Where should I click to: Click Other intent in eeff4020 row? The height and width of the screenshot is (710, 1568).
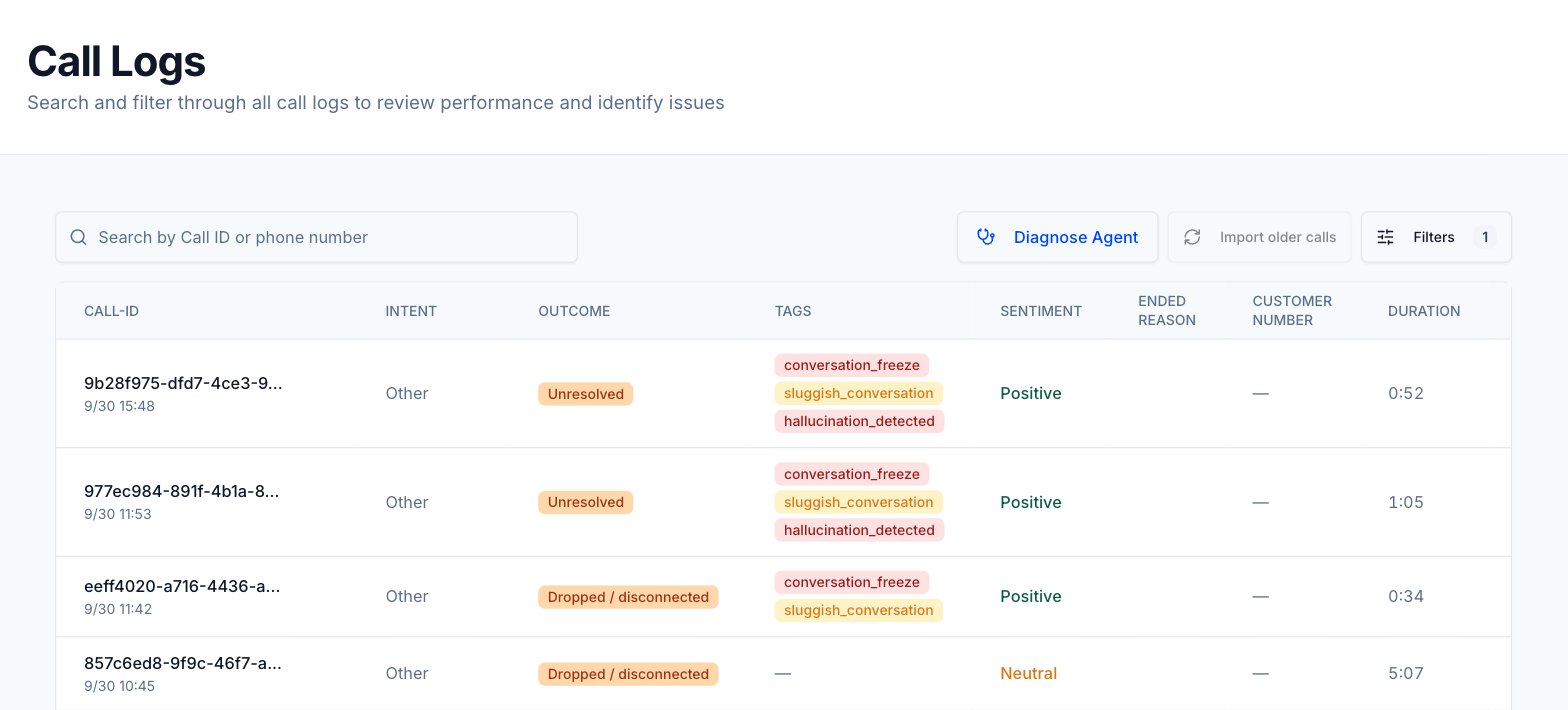[x=407, y=597]
